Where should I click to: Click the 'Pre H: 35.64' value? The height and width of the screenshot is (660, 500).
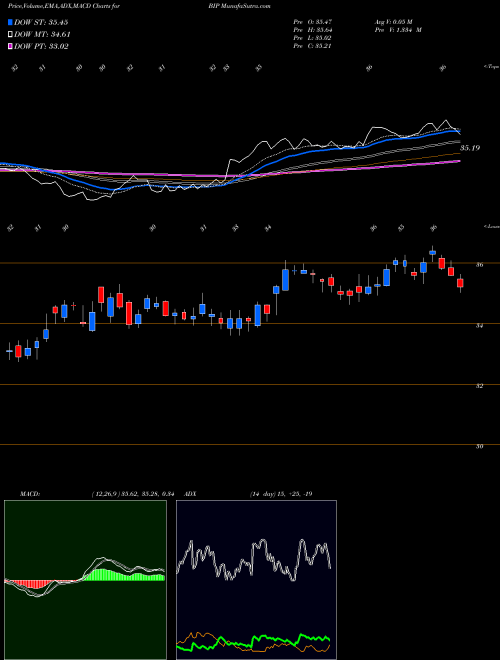pyautogui.click(x=313, y=29)
